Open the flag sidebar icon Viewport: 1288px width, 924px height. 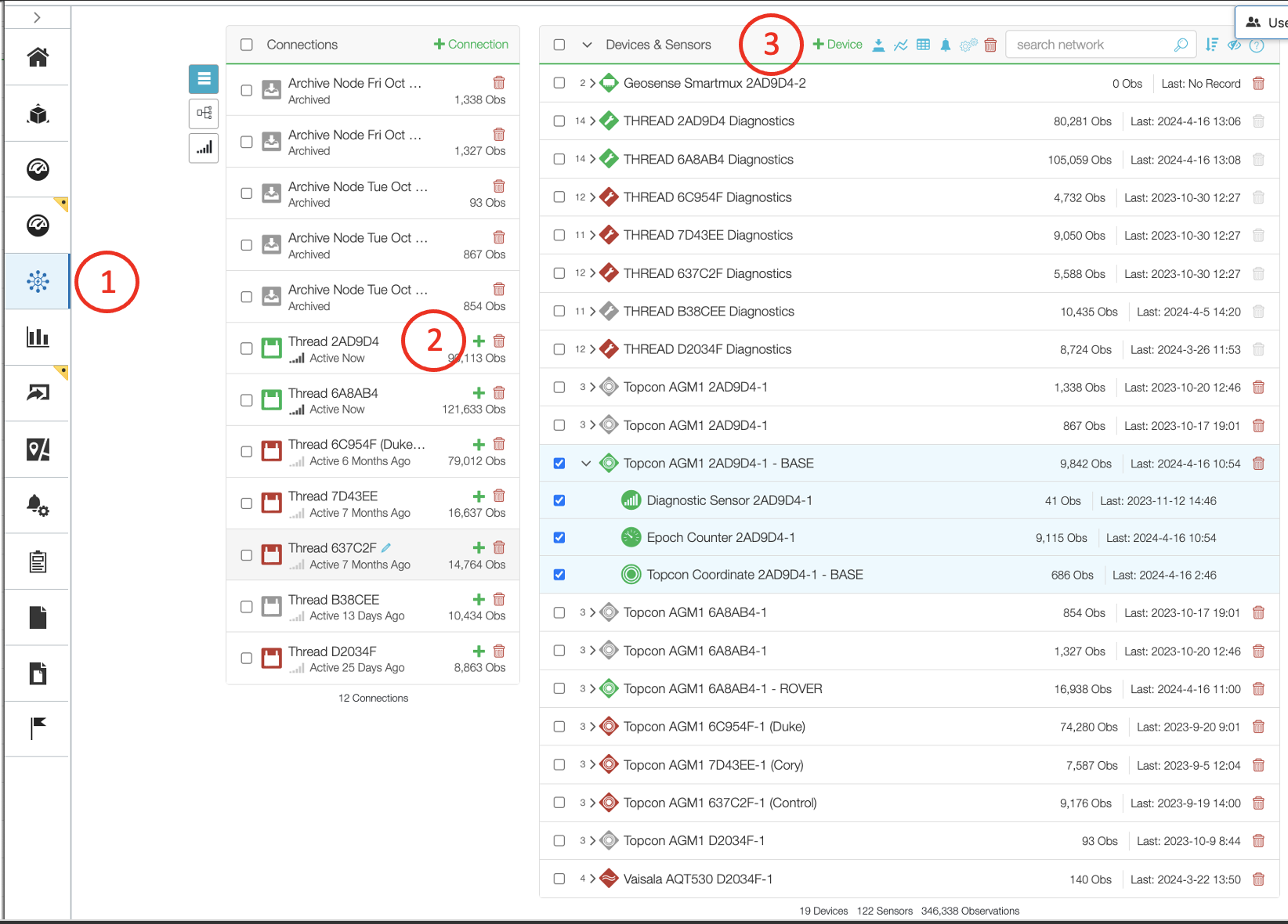point(38,728)
